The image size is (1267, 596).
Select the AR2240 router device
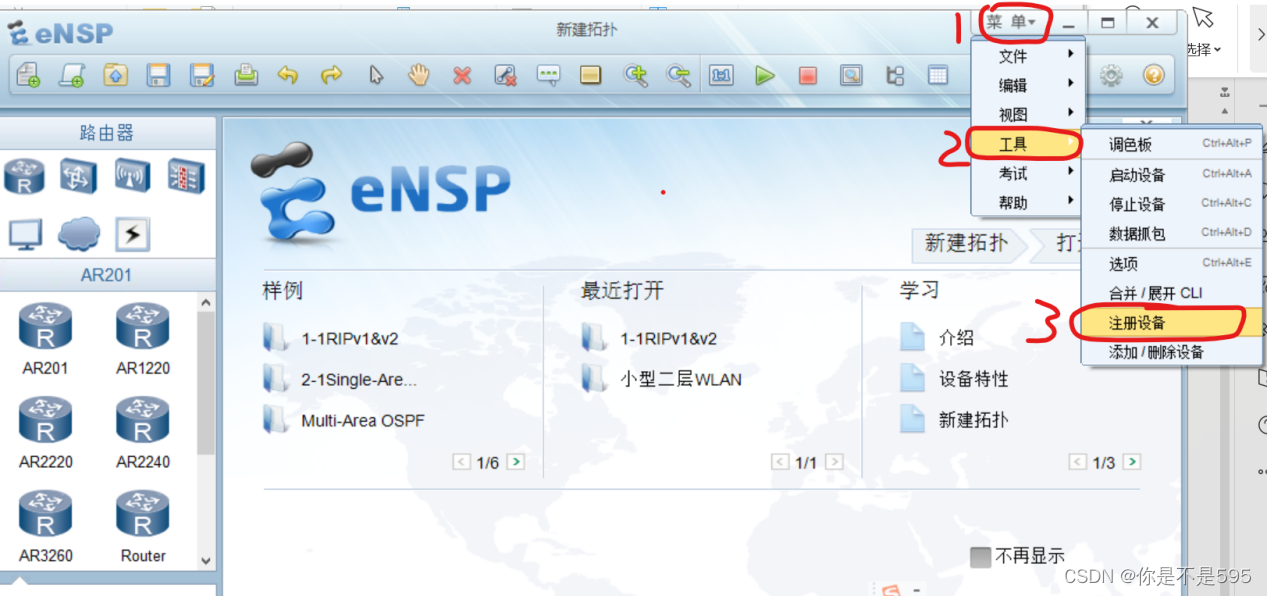tap(143, 433)
